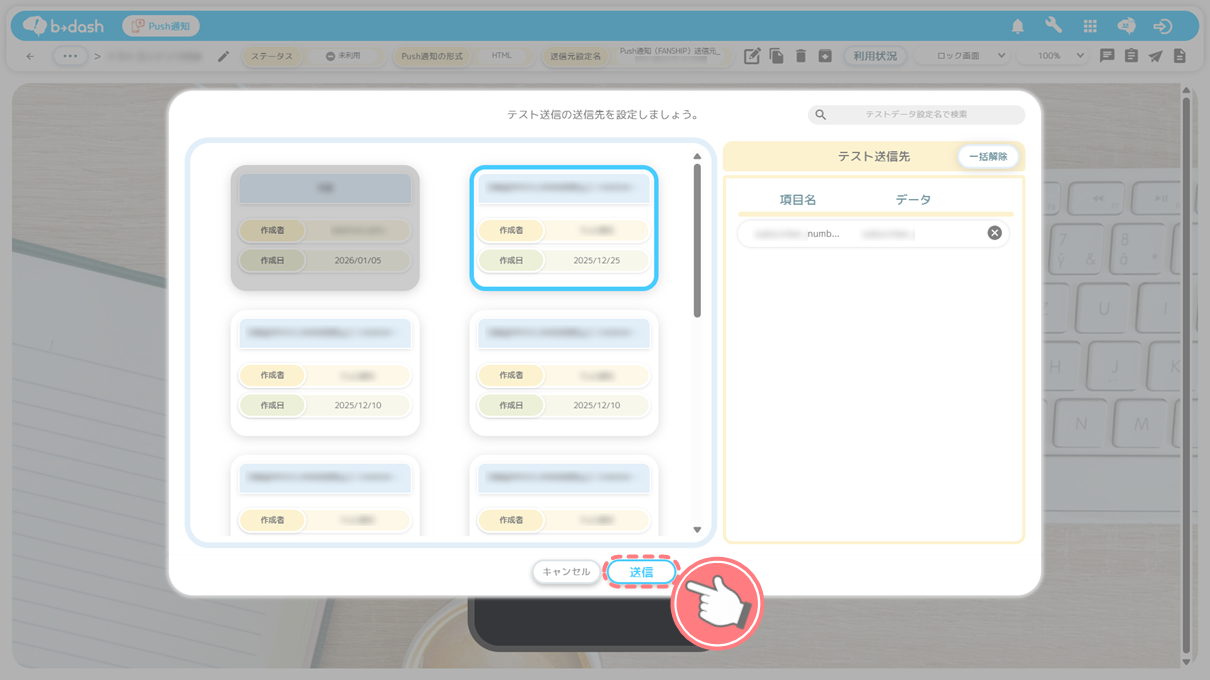Select the grayed card dated 2026/01/05
The width and height of the screenshot is (1210, 680).
[x=325, y=228]
